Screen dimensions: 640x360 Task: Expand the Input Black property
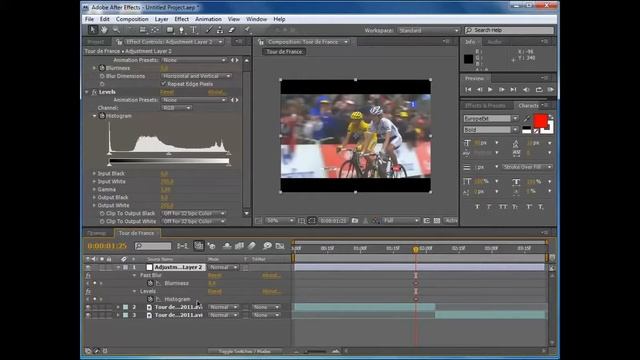pos(94,173)
